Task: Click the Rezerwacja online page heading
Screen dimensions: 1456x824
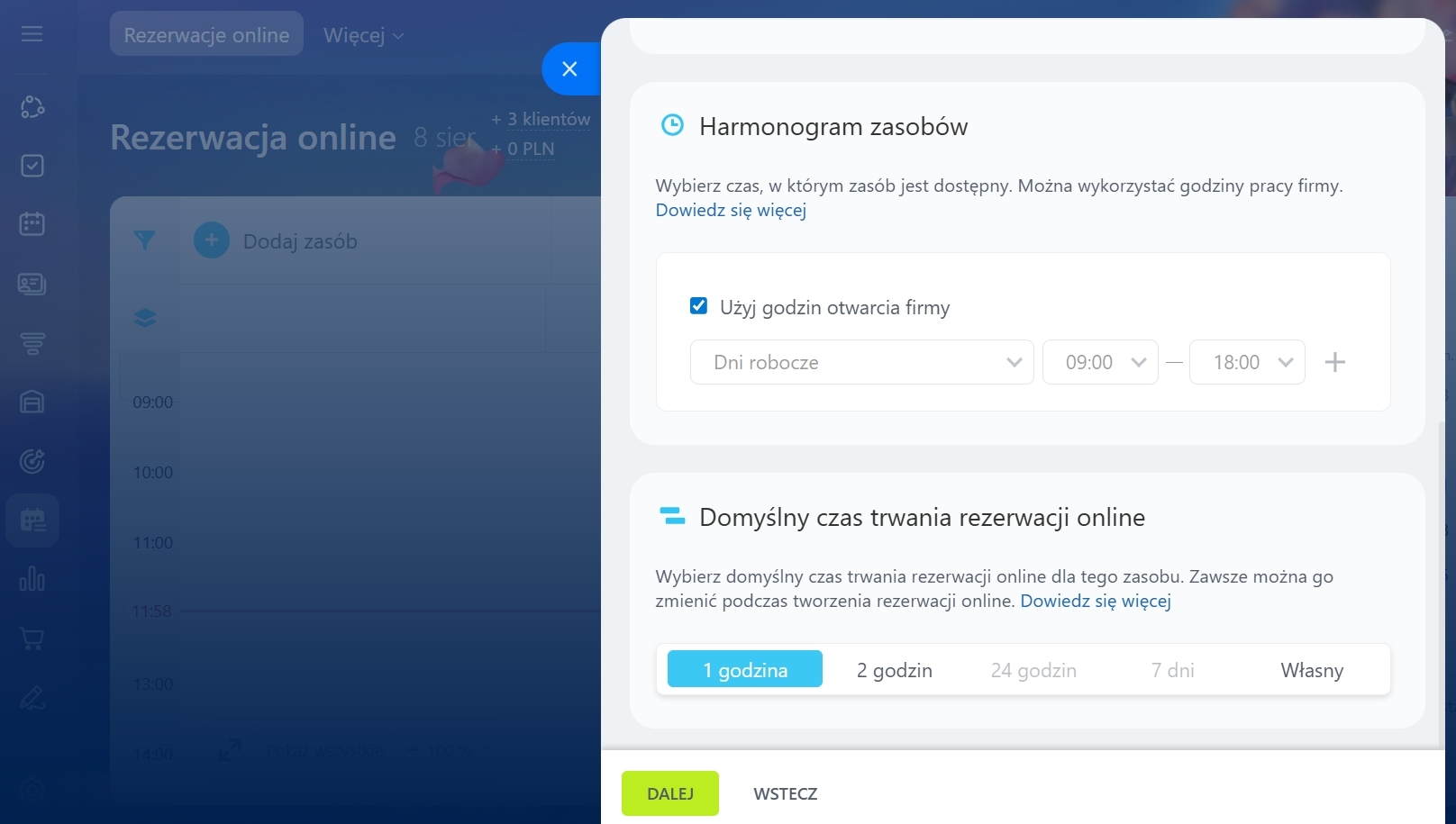Action: pyautogui.click(x=253, y=138)
